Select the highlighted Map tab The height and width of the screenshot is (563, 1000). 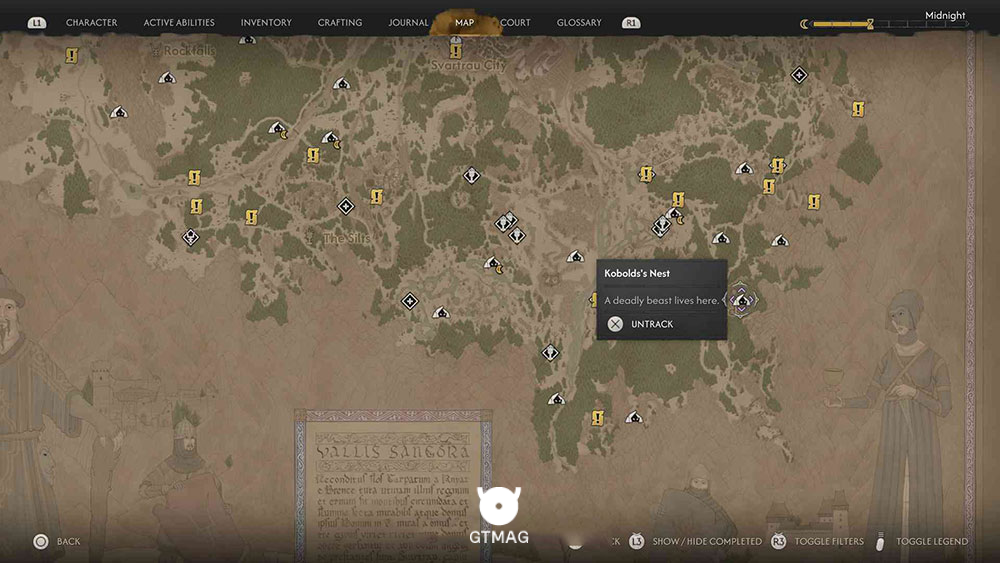pos(464,22)
